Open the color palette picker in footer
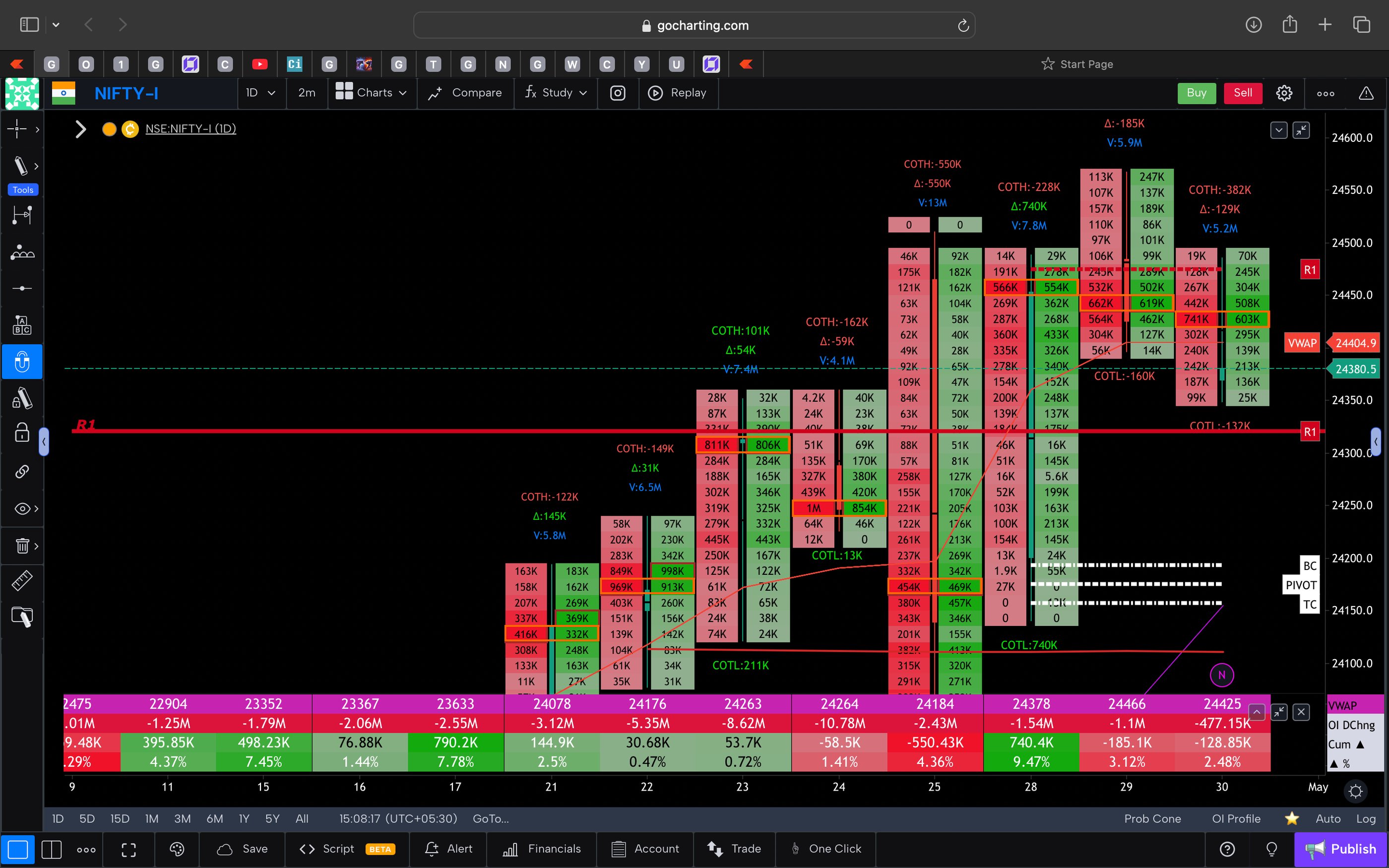The height and width of the screenshot is (868, 1389). pyautogui.click(x=177, y=849)
